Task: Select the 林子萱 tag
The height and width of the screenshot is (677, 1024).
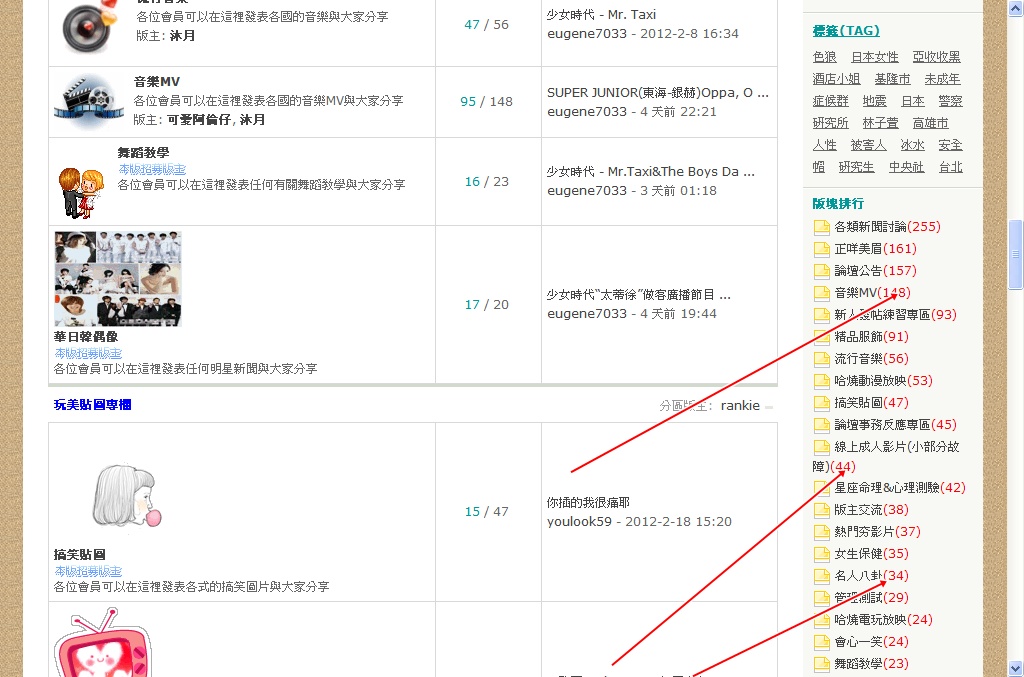Action: pos(880,123)
